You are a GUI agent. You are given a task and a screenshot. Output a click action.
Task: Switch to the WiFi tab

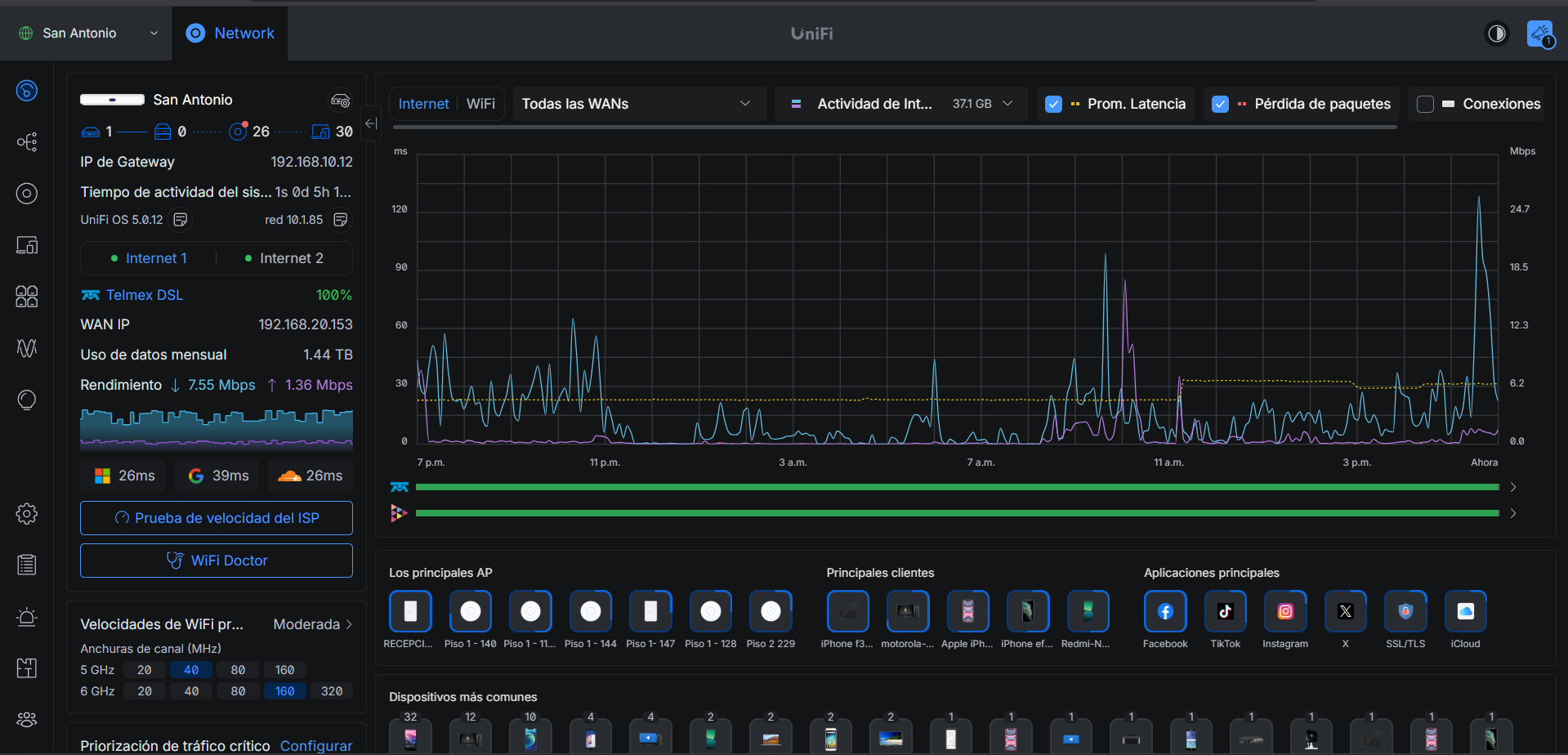pyautogui.click(x=480, y=104)
